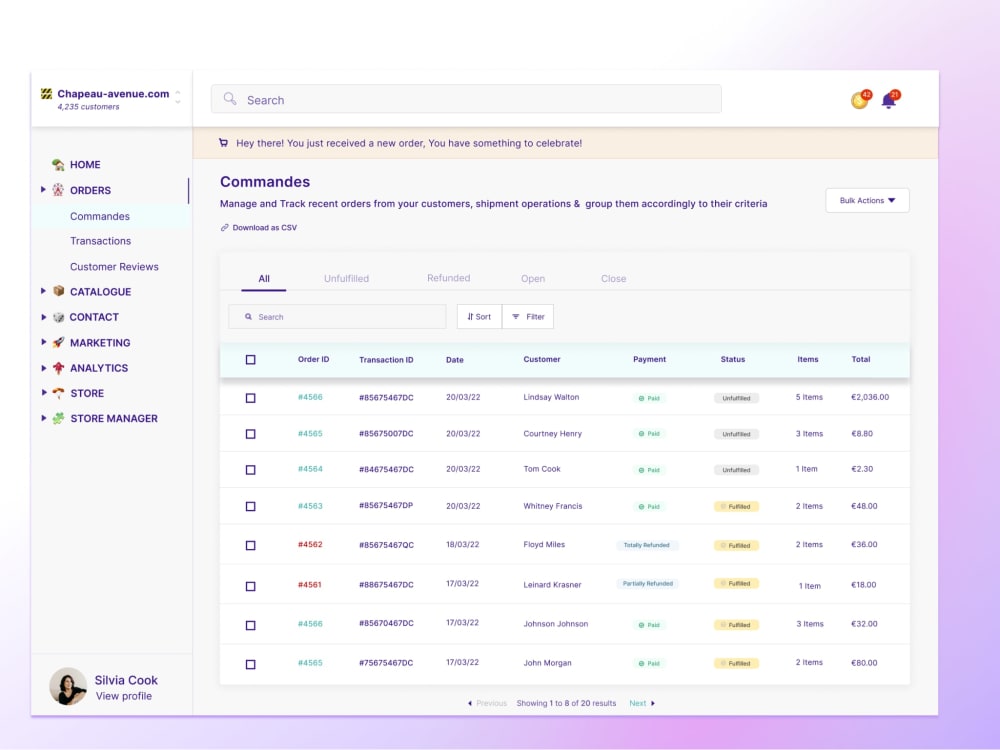This screenshot has width=1000, height=750.
Task: Click Silvia Cook's profile avatar
Action: [x=68, y=686]
